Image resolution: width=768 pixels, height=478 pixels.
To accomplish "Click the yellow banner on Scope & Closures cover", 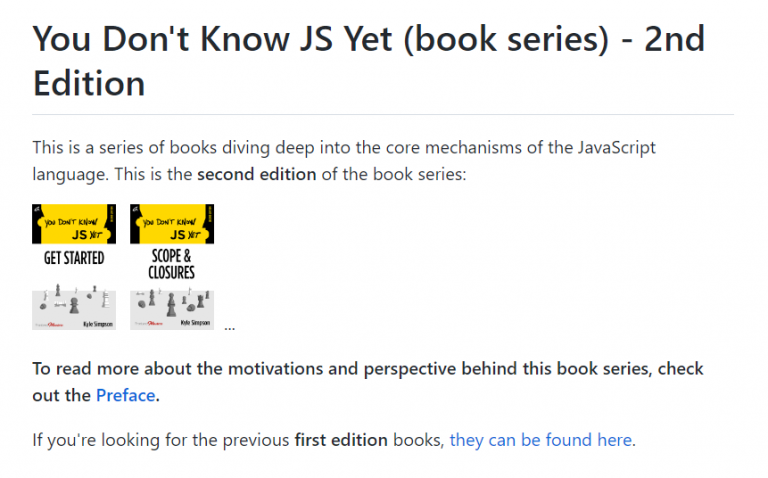I will 172,225.
